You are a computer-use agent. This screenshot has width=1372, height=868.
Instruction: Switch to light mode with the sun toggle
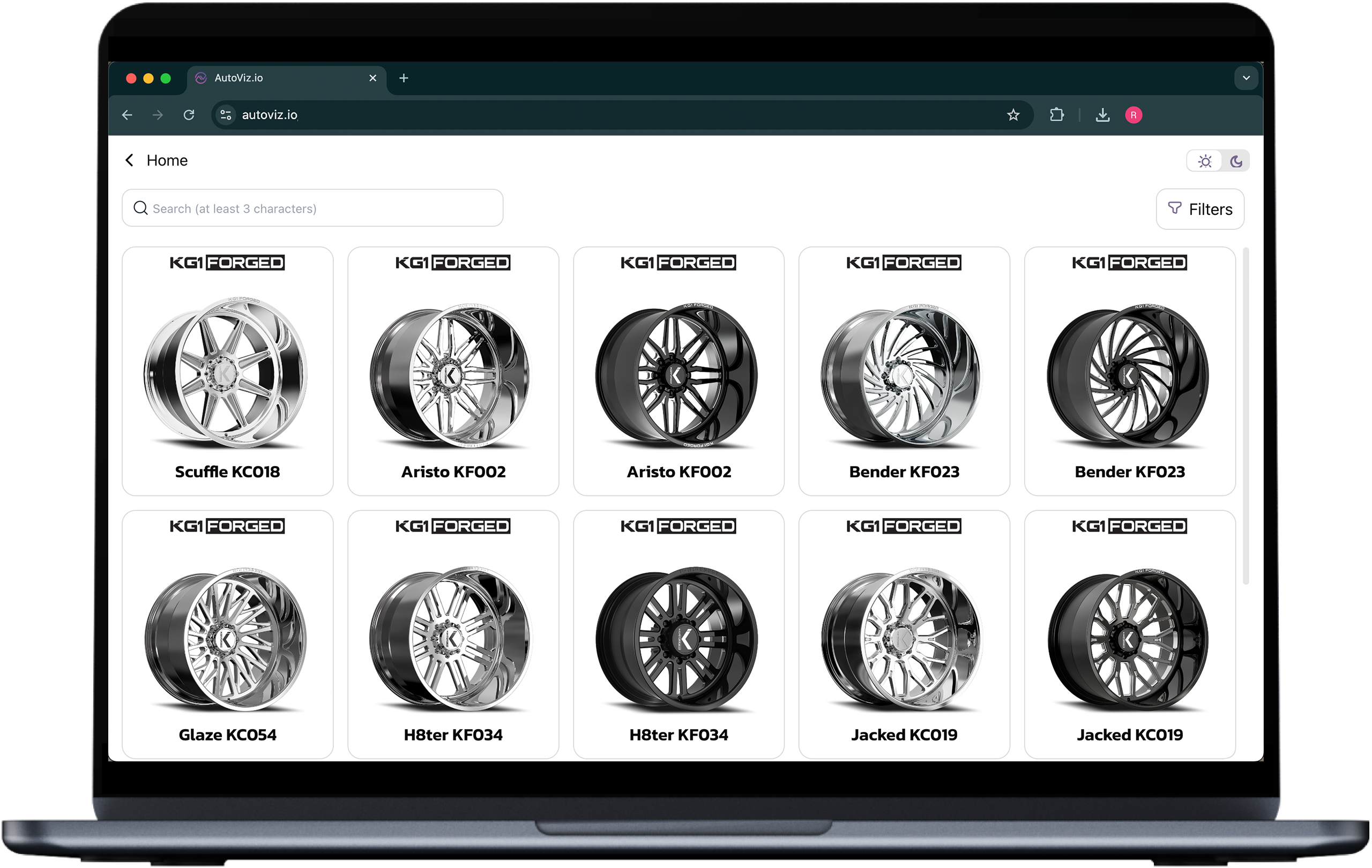1205,161
